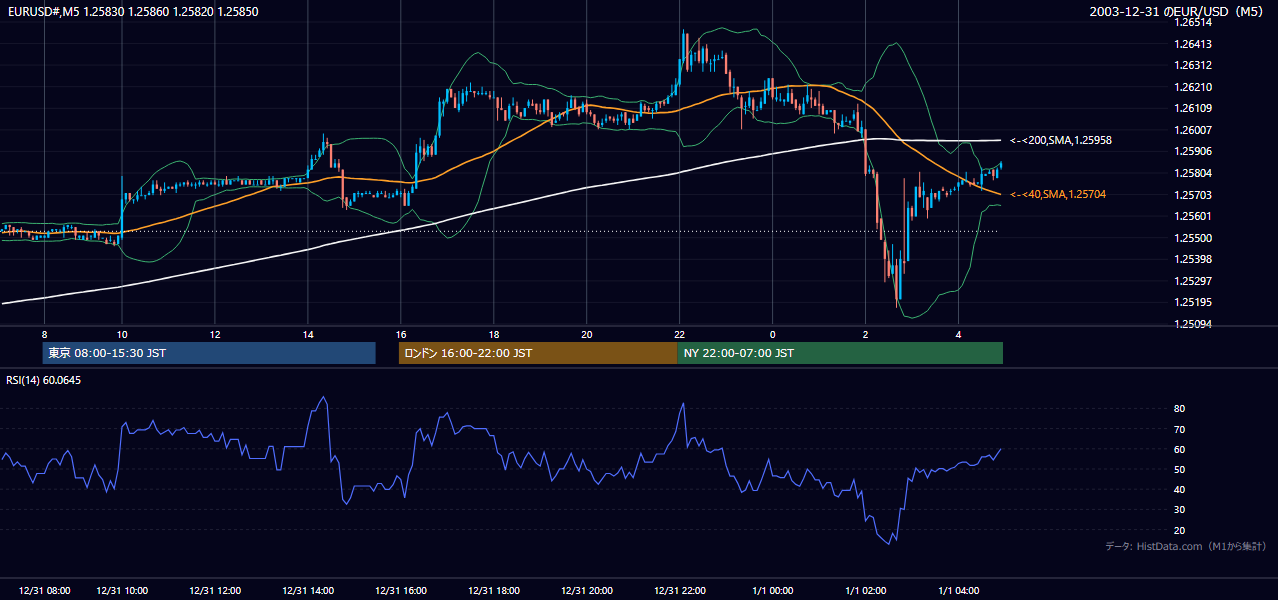
Task: Click hour 18 on the price chart axis
Action: click(494, 334)
